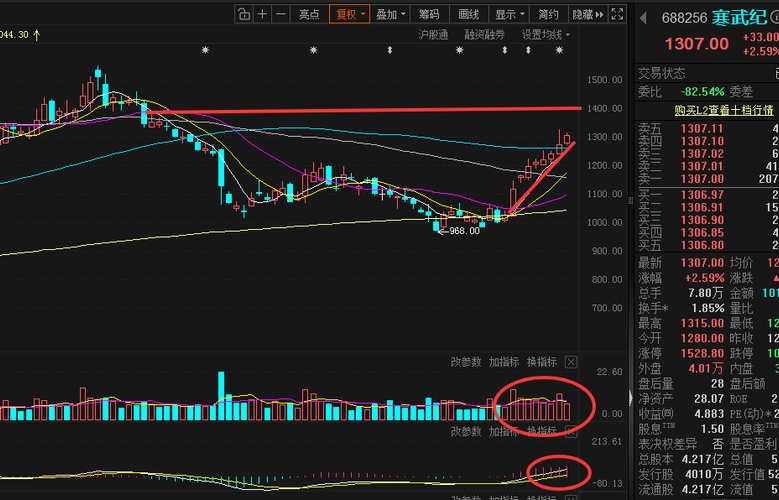This screenshot has width=779, height=500.
Task: Toggle the unlock padlock icon in chart toolbar
Action: pyautogui.click(x=244, y=14)
